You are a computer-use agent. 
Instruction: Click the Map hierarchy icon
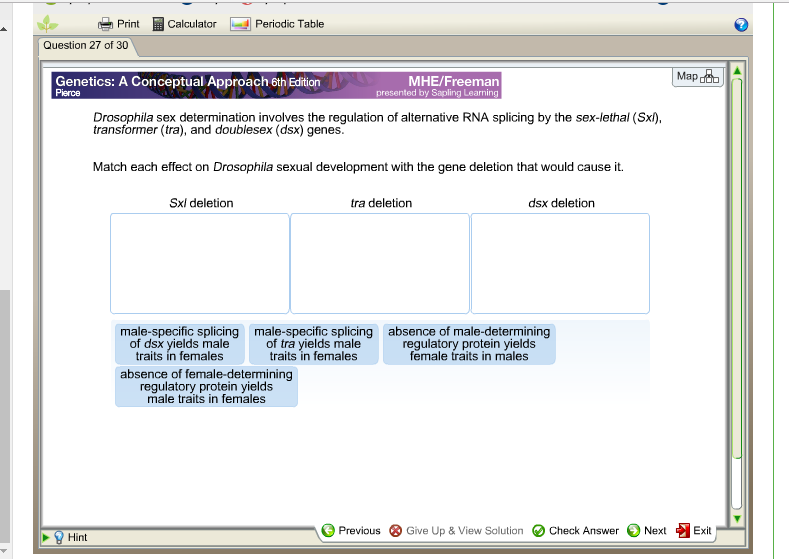[x=709, y=76]
